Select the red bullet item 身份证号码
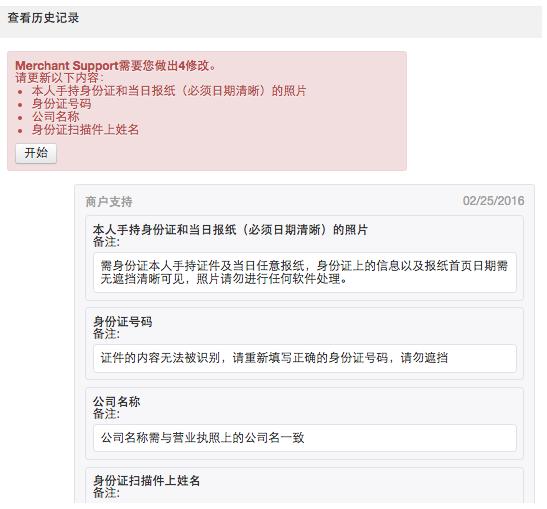 coord(61,104)
